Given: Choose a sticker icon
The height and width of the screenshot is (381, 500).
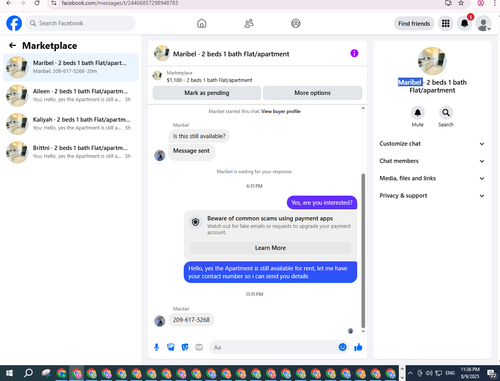Looking at the screenshot, I should coord(185,347).
